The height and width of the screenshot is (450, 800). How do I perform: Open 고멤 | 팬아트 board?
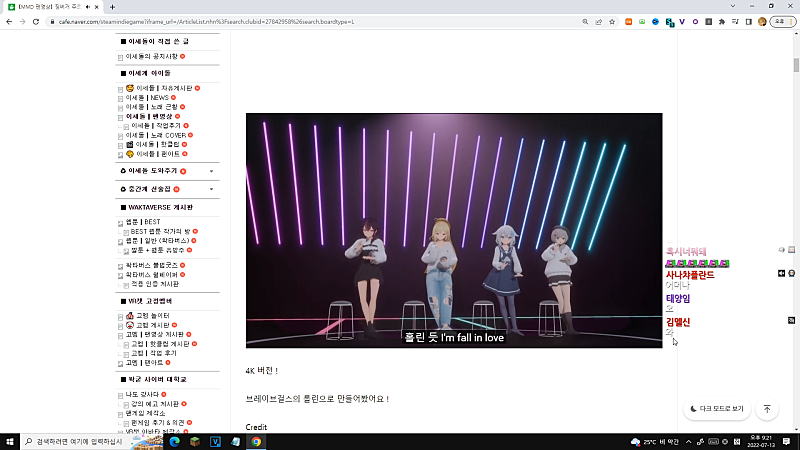coord(144,363)
